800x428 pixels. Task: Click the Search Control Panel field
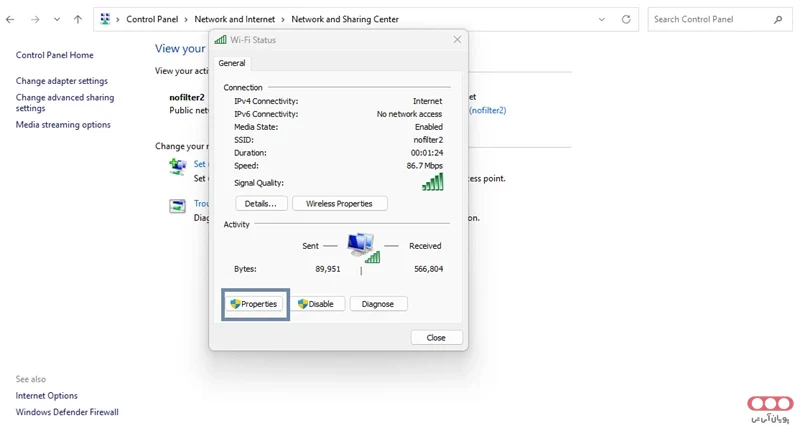tap(708, 19)
